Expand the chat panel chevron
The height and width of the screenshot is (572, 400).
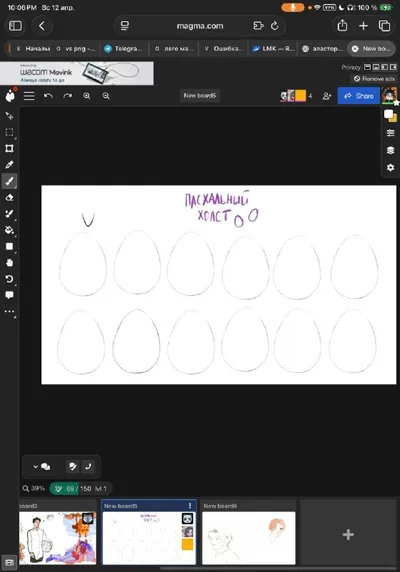35,466
